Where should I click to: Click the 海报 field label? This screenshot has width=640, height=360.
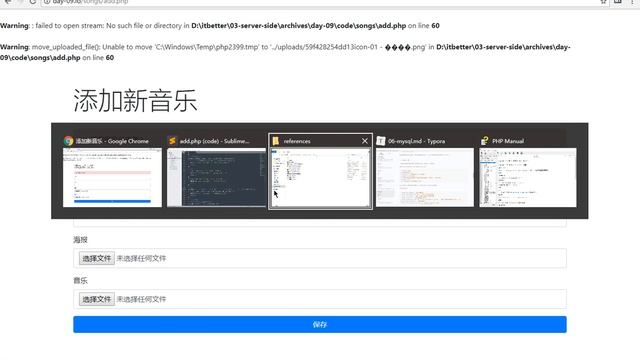(80, 240)
